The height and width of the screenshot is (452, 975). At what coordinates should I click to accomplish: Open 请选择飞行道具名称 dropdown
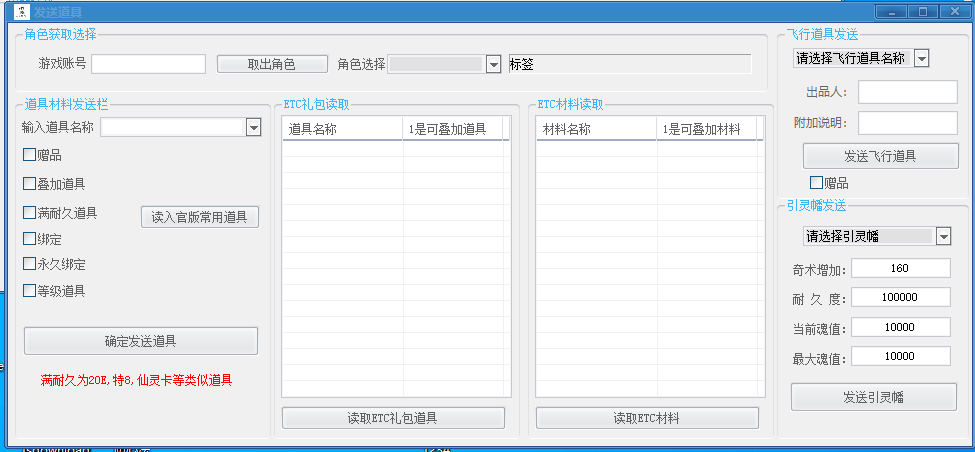point(921,58)
